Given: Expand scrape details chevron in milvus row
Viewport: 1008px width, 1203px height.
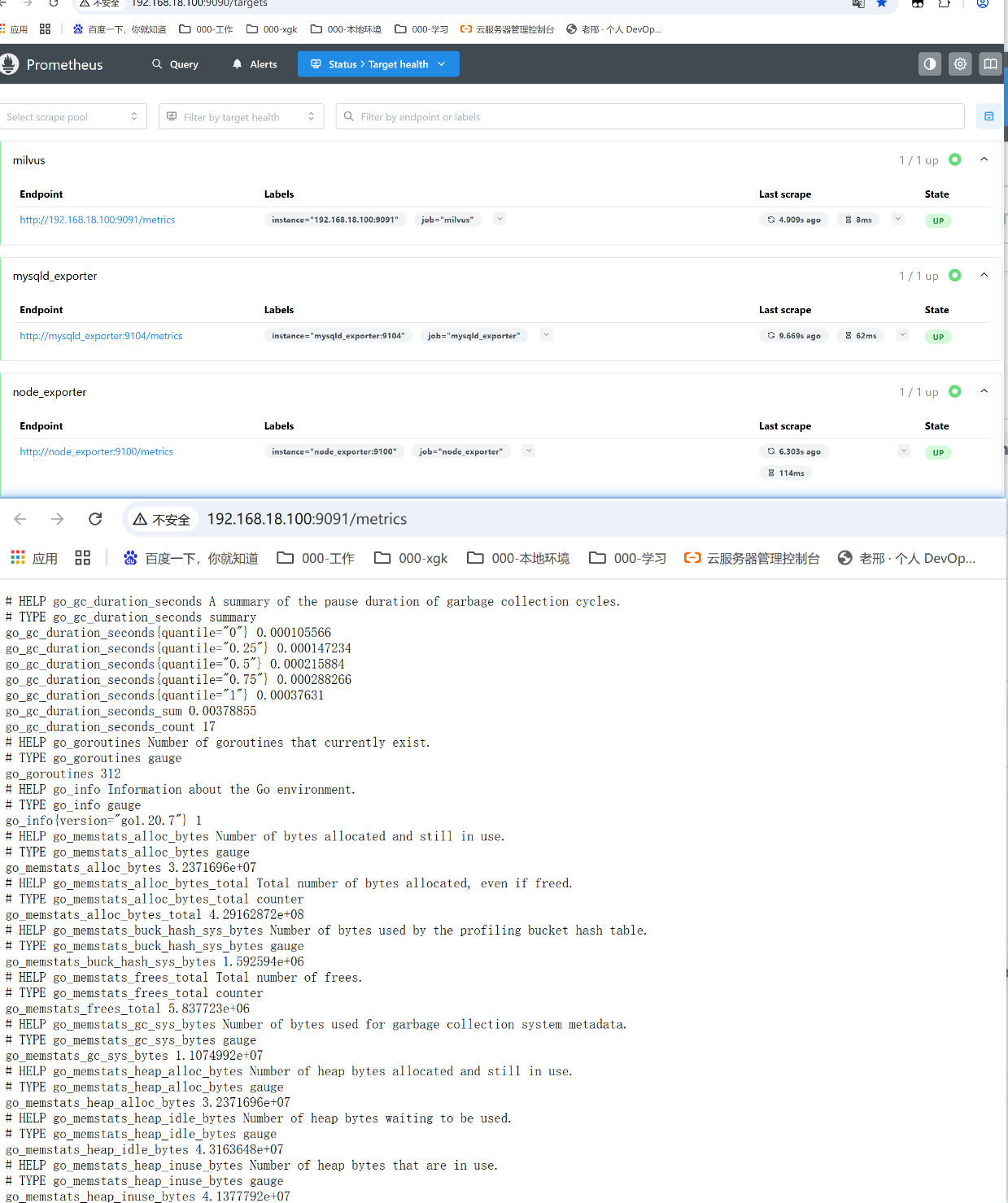Looking at the screenshot, I should pos(898,219).
